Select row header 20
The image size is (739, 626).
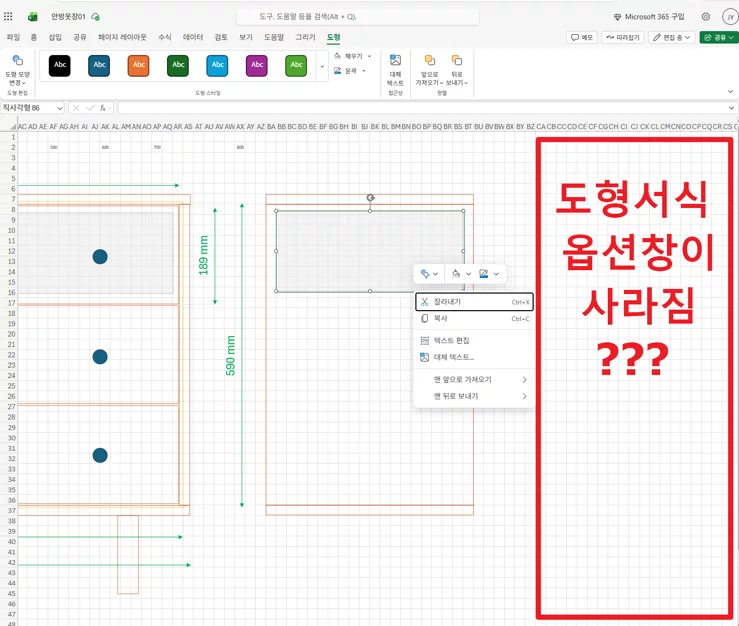11,334
